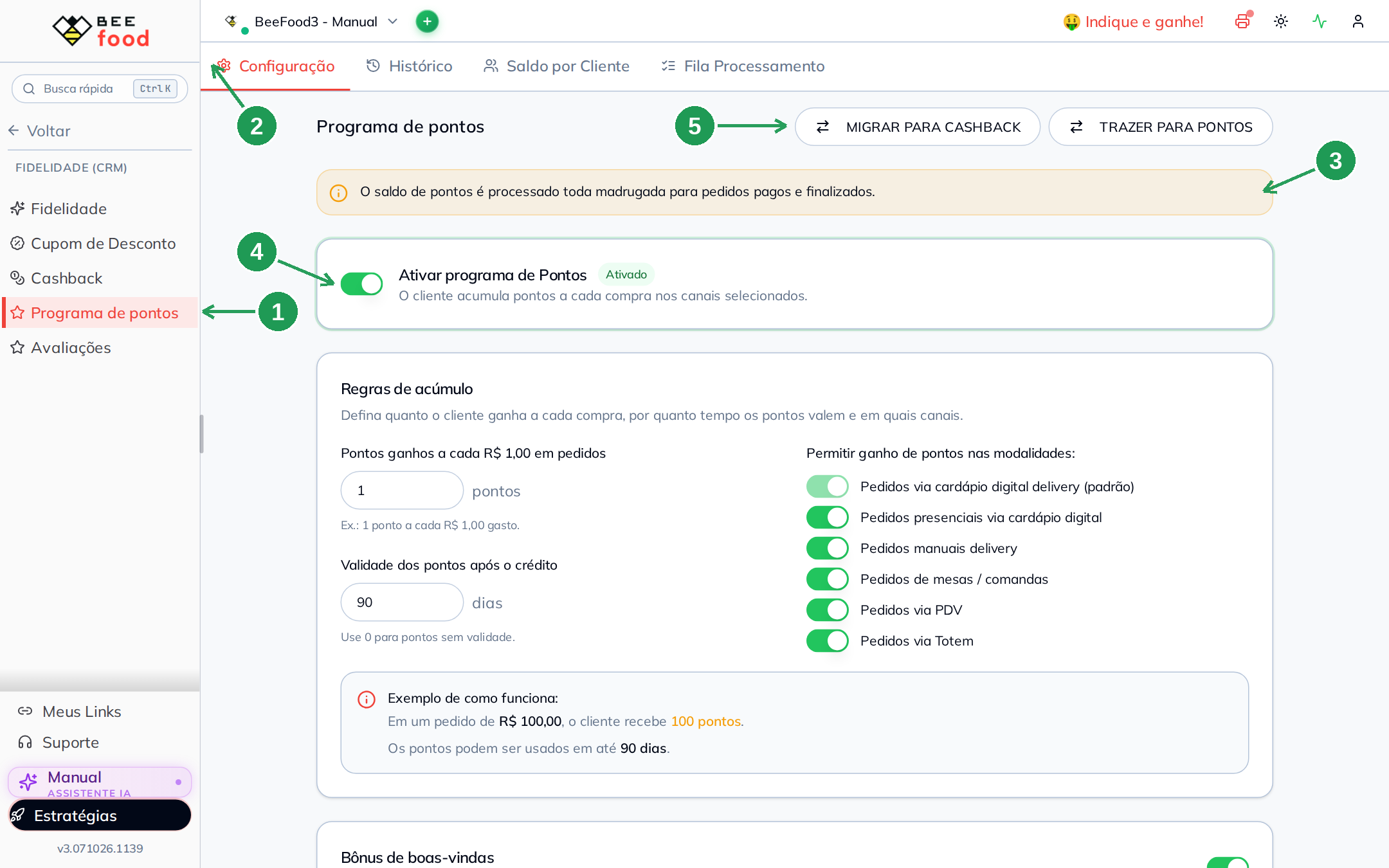Open Programa de pontos in sidebar
Image resolution: width=1389 pixels, height=868 pixels.
click(100, 312)
